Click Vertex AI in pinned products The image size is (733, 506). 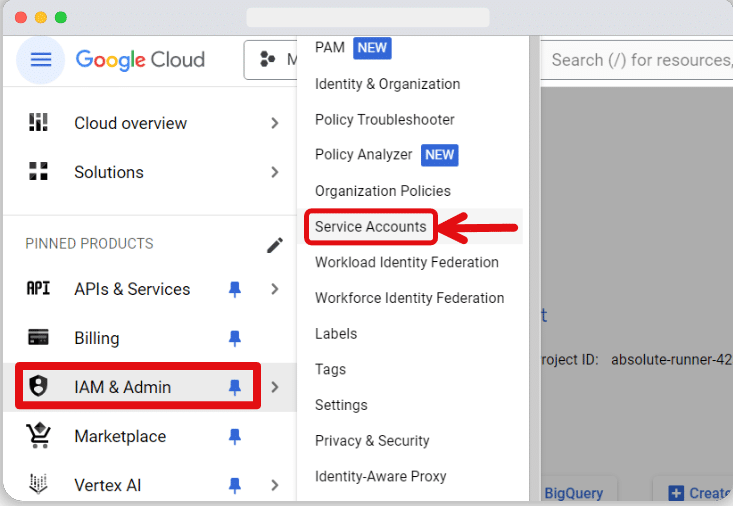108,485
